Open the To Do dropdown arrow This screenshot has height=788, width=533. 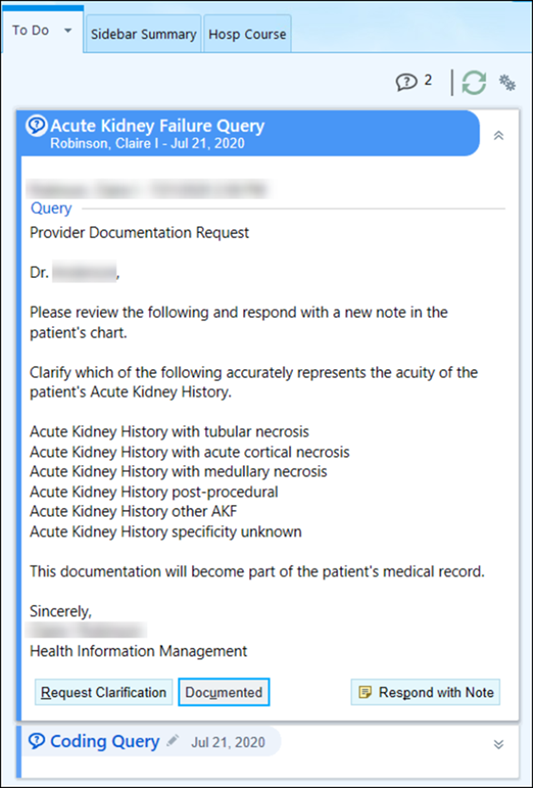[x=68, y=31]
